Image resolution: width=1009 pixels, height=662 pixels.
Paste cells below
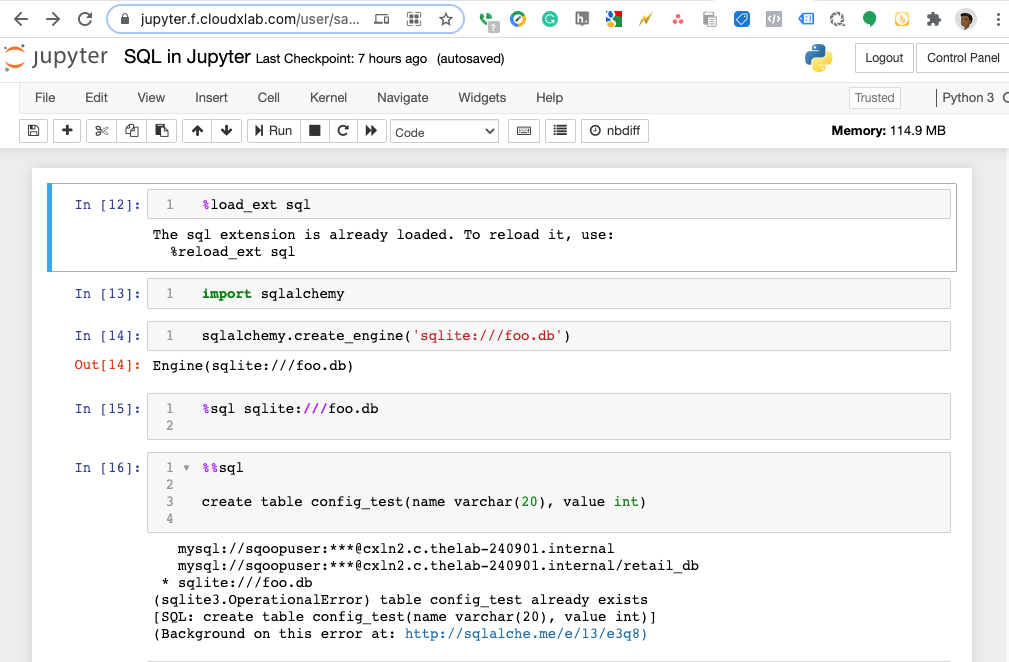tap(162, 131)
